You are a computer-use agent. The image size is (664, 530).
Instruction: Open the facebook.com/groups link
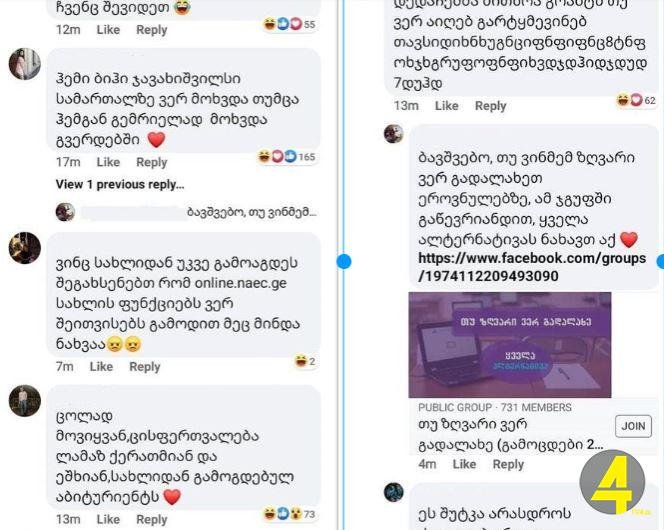point(532,267)
